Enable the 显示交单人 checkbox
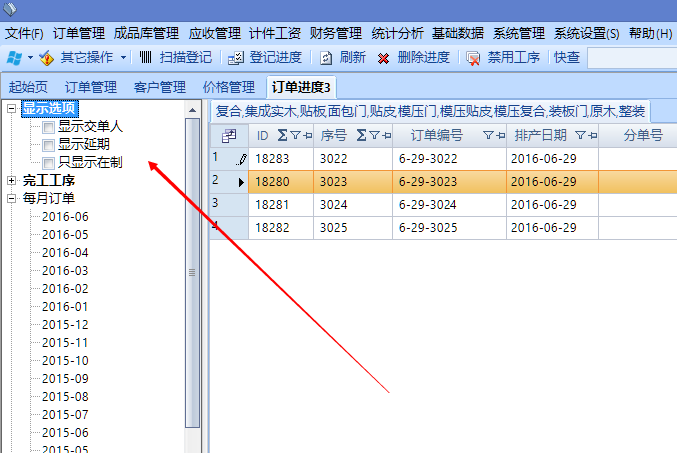Viewport: 677px width, 453px height. [48, 127]
